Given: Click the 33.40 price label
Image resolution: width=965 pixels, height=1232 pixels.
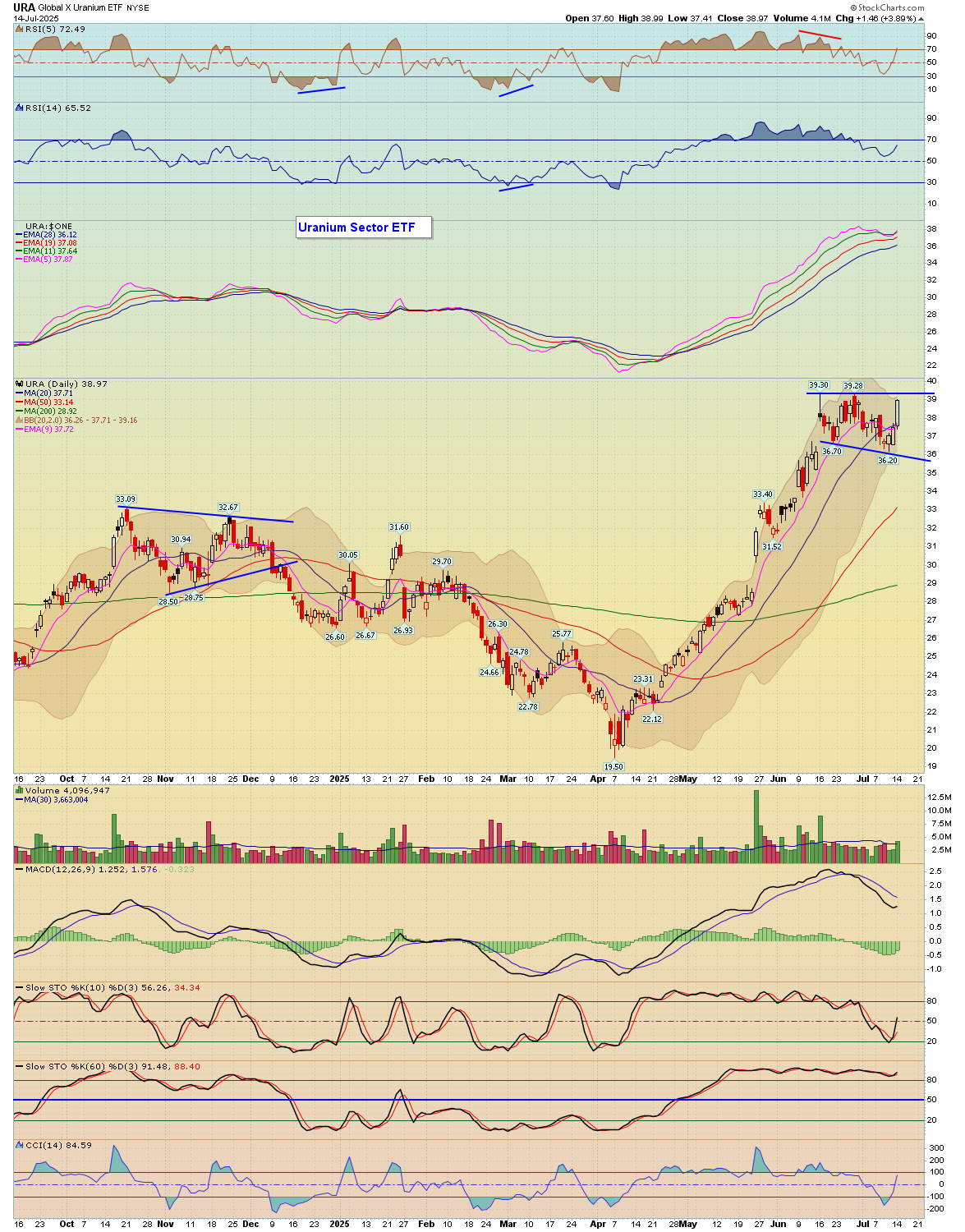Looking at the screenshot, I should click(x=763, y=494).
